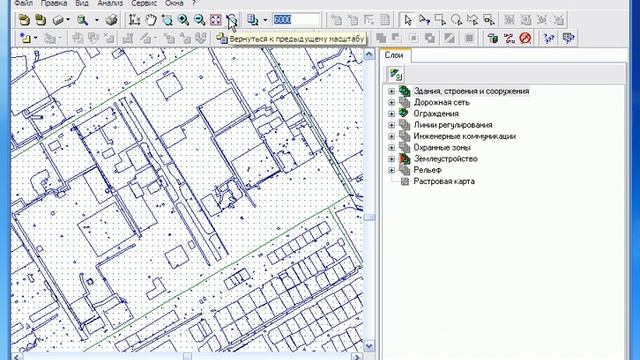
Task: Select the XY coordinates tool
Action: coord(134,20)
